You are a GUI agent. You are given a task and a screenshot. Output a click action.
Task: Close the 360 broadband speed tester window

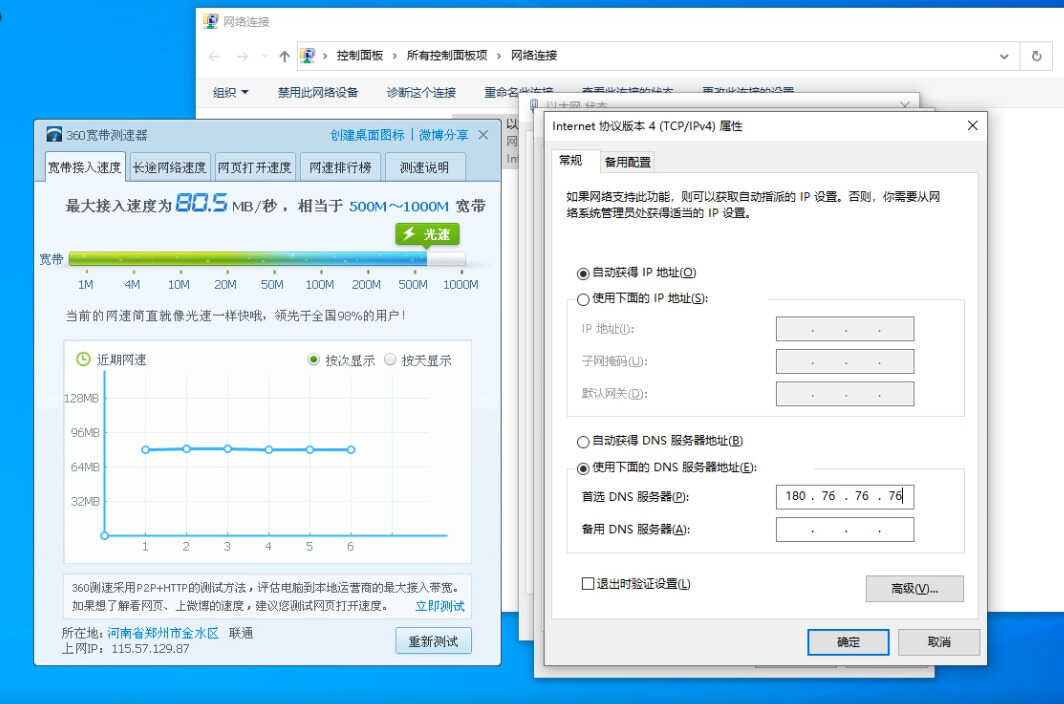coord(484,135)
